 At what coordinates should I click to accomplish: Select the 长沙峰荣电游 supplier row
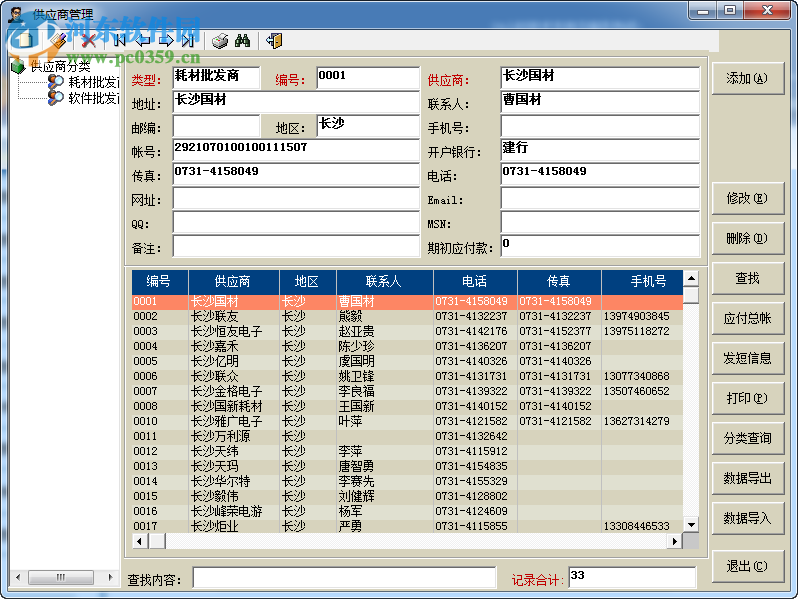pyautogui.click(x=407, y=511)
